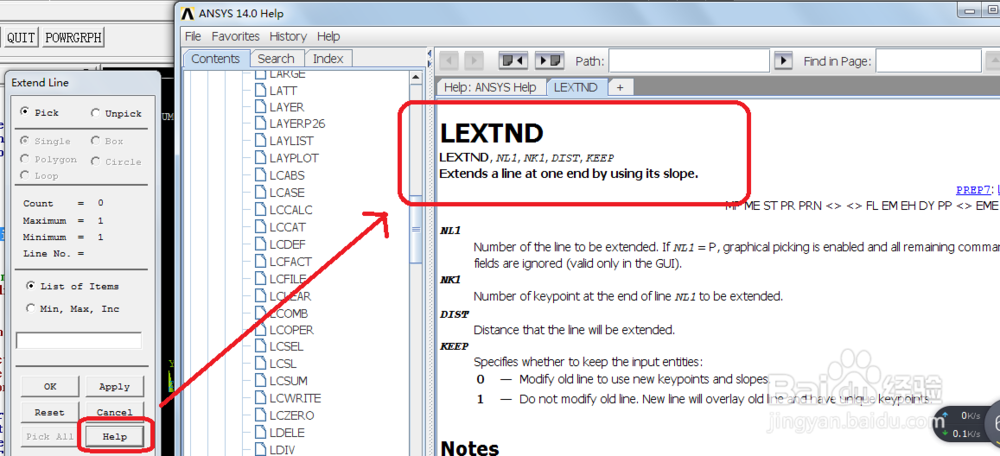Screen dimensions: 1000x456
Task: Select the Single picking mode
Action: tap(25, 140)
